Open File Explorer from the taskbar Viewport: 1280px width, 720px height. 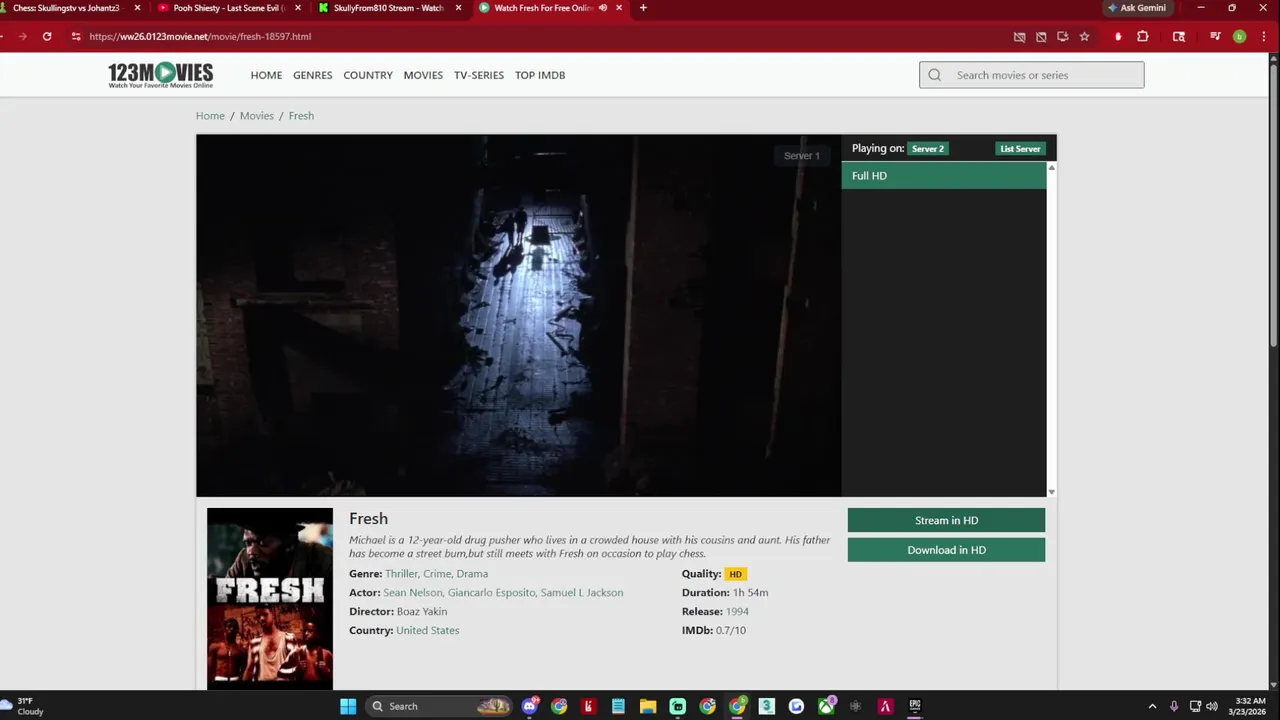[x=648, y=706]
